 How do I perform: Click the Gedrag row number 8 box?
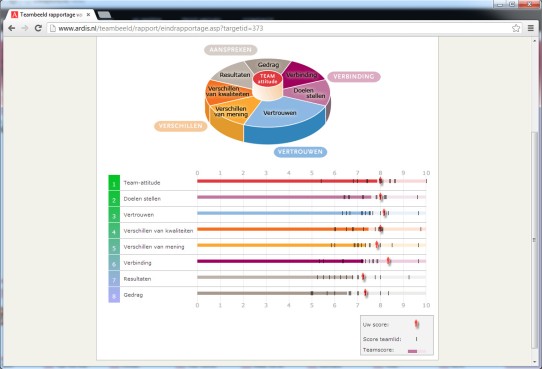coord(114,295)
